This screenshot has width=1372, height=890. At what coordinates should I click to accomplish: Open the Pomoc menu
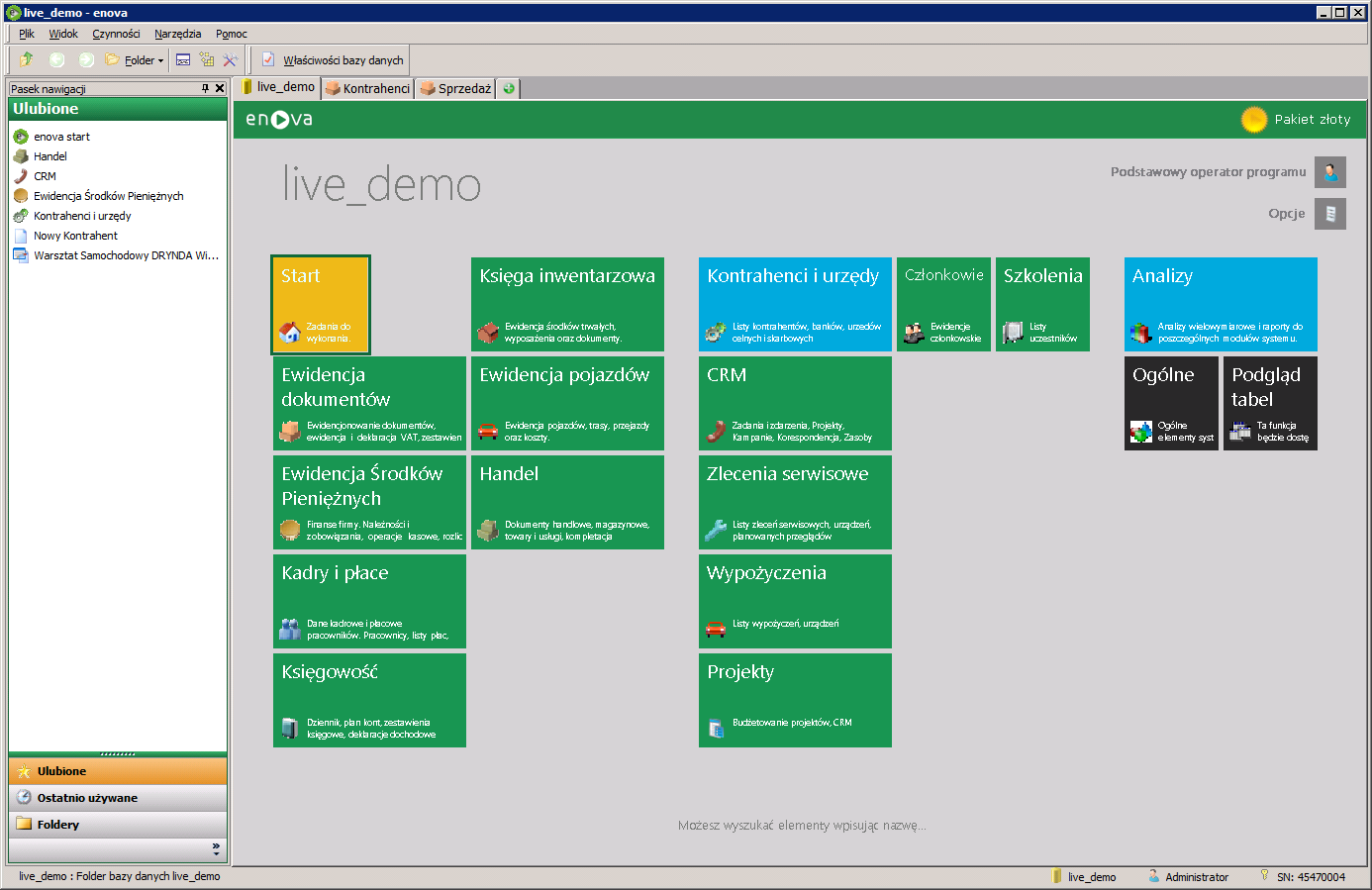232,34
